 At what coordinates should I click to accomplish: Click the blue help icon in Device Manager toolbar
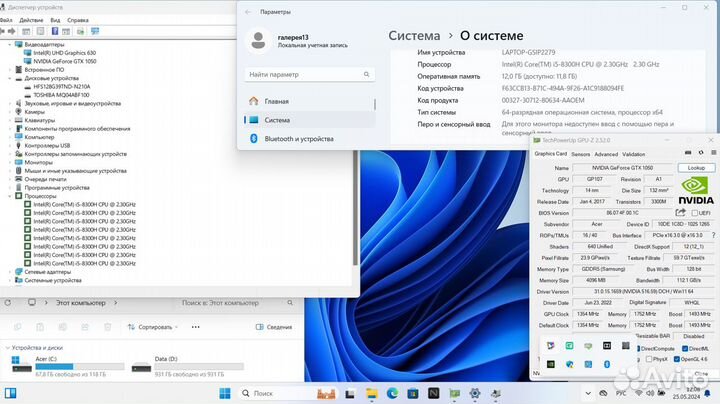[55, 31]
